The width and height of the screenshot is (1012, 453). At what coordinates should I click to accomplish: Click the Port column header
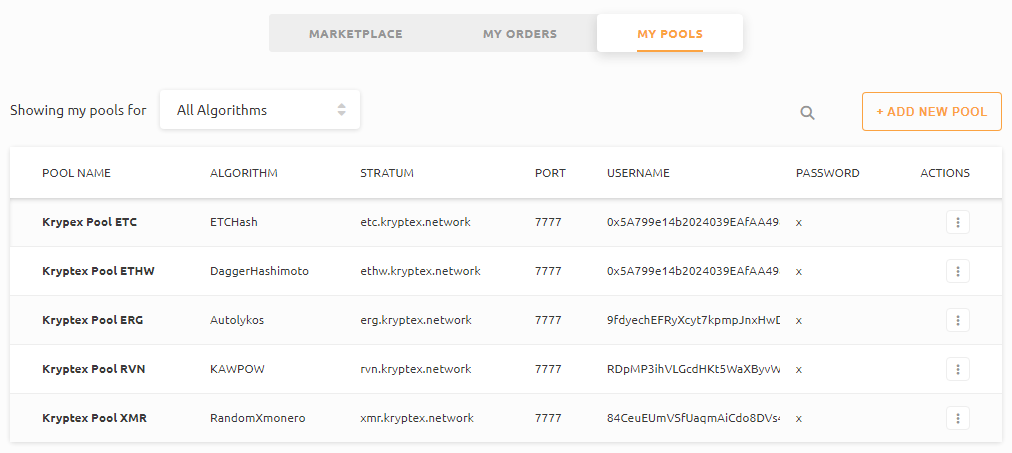pos(550,173)
